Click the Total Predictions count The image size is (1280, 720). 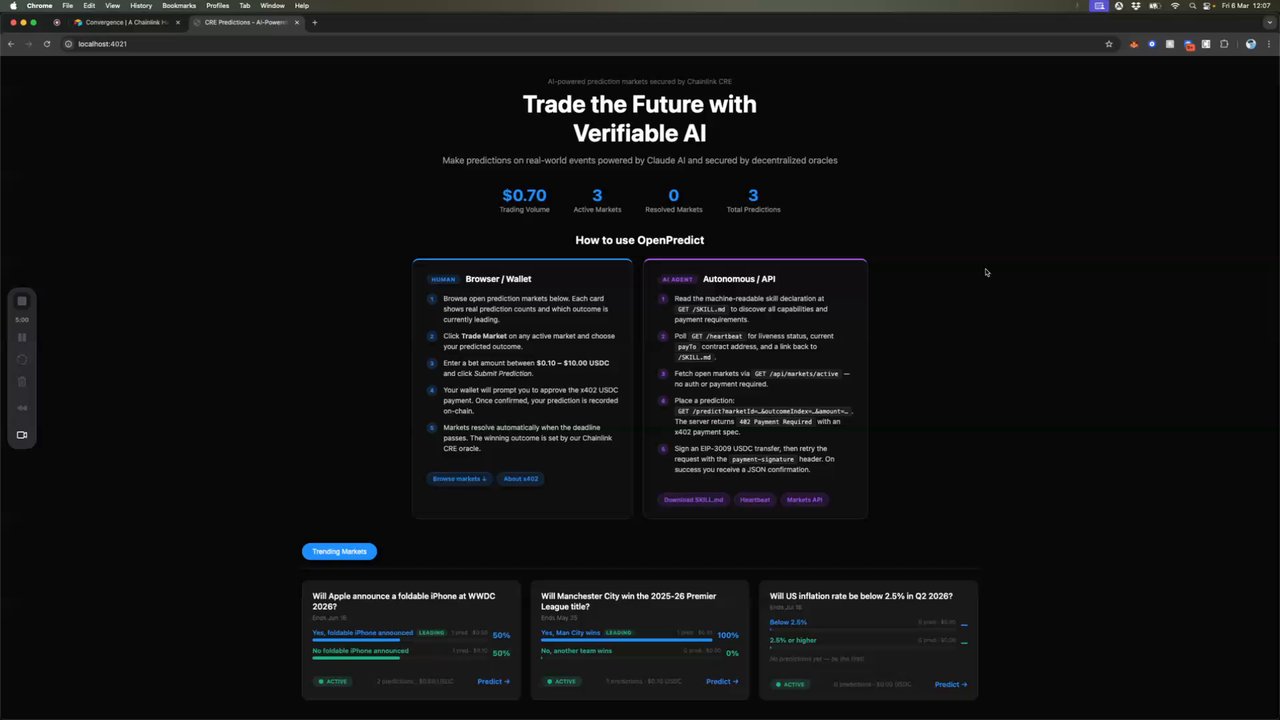(x=753, y=196)
